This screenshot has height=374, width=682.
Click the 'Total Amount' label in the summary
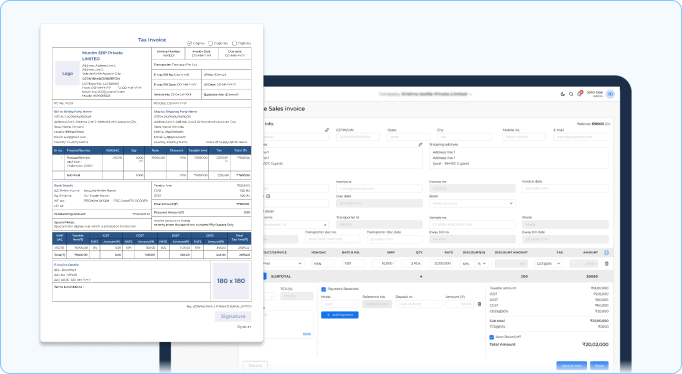click(x=503, y=344)
